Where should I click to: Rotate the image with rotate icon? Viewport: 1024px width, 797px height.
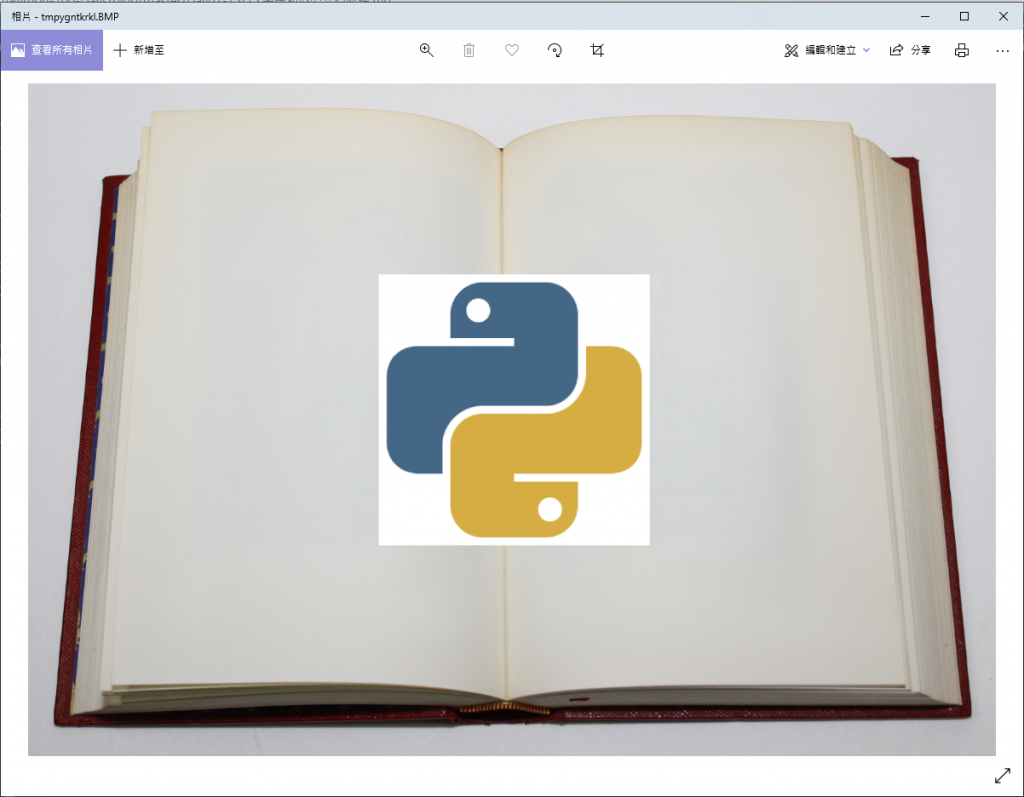pyautogui.click(x=554, y=50)
